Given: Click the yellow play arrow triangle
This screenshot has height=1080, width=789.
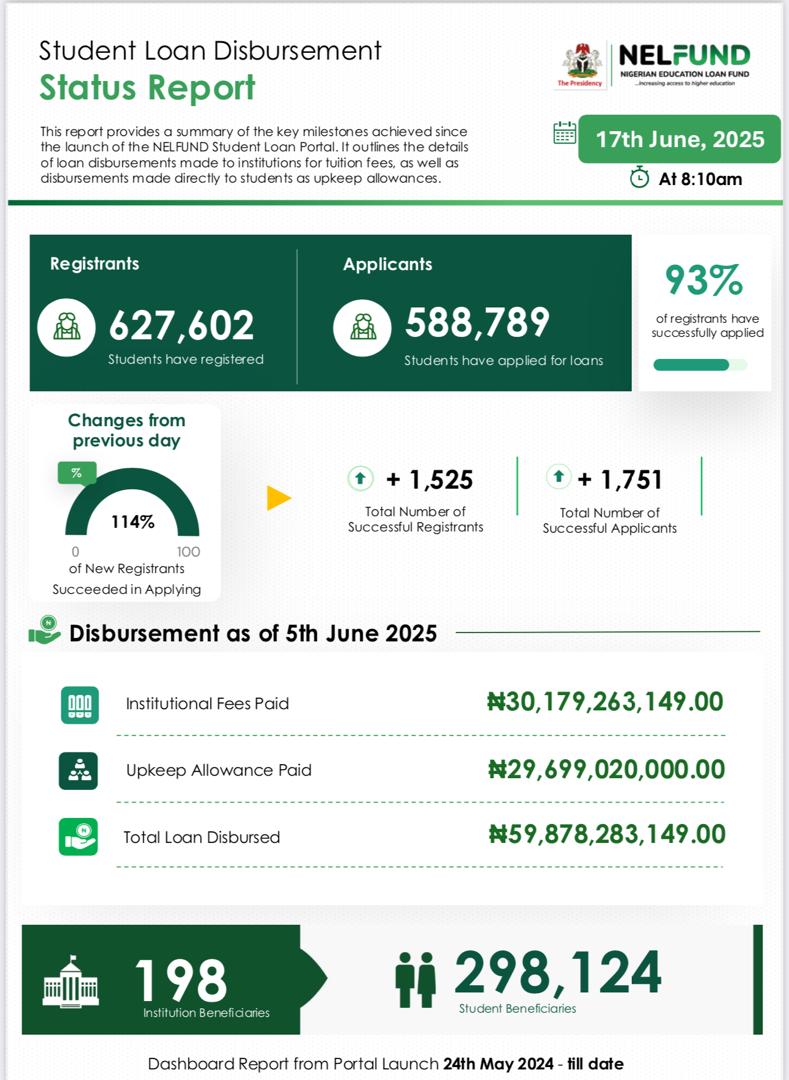Looking at the screenshot, I should pyautogui.click(x=278, y=497).
